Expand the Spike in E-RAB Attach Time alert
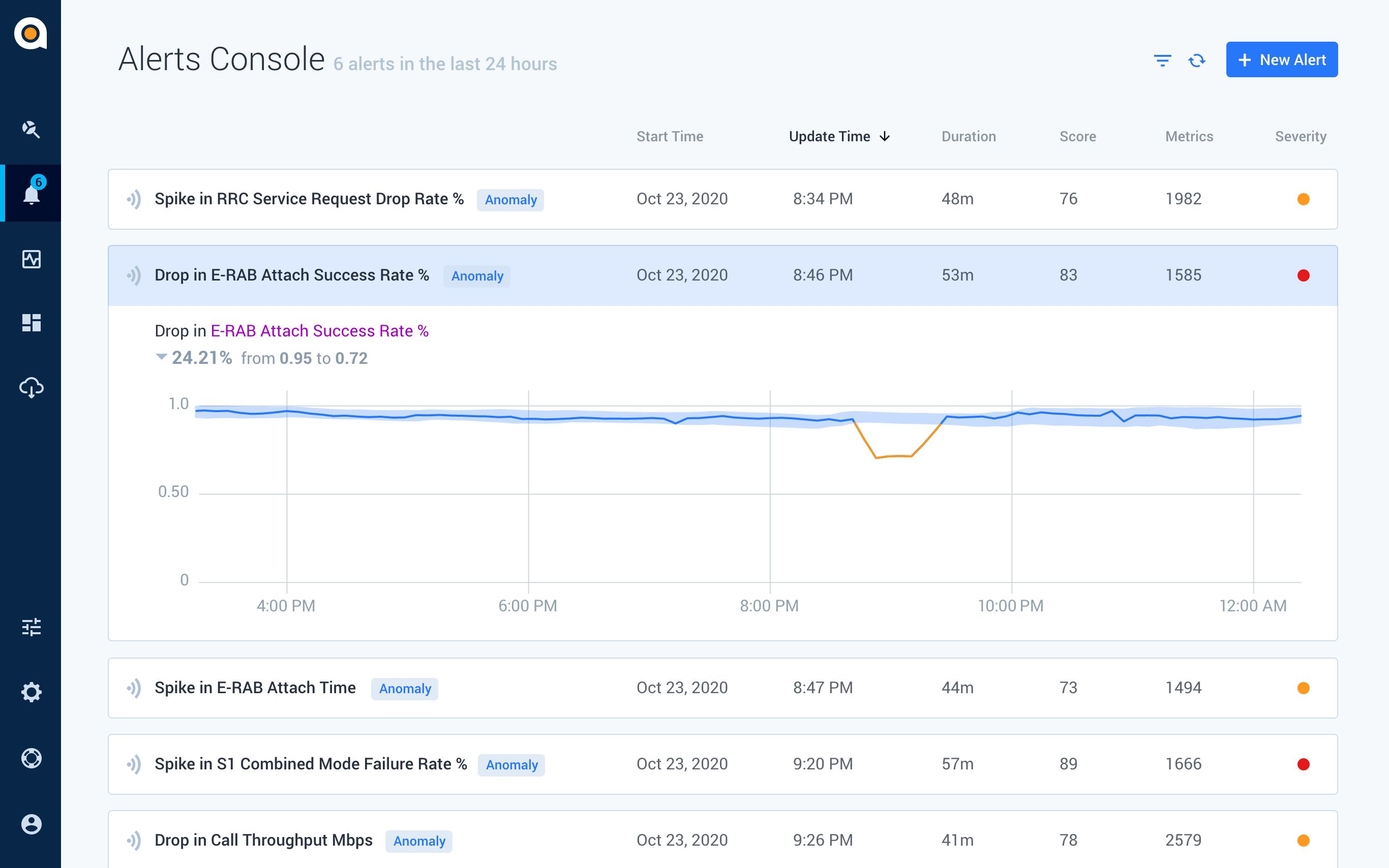 [722, 688]
